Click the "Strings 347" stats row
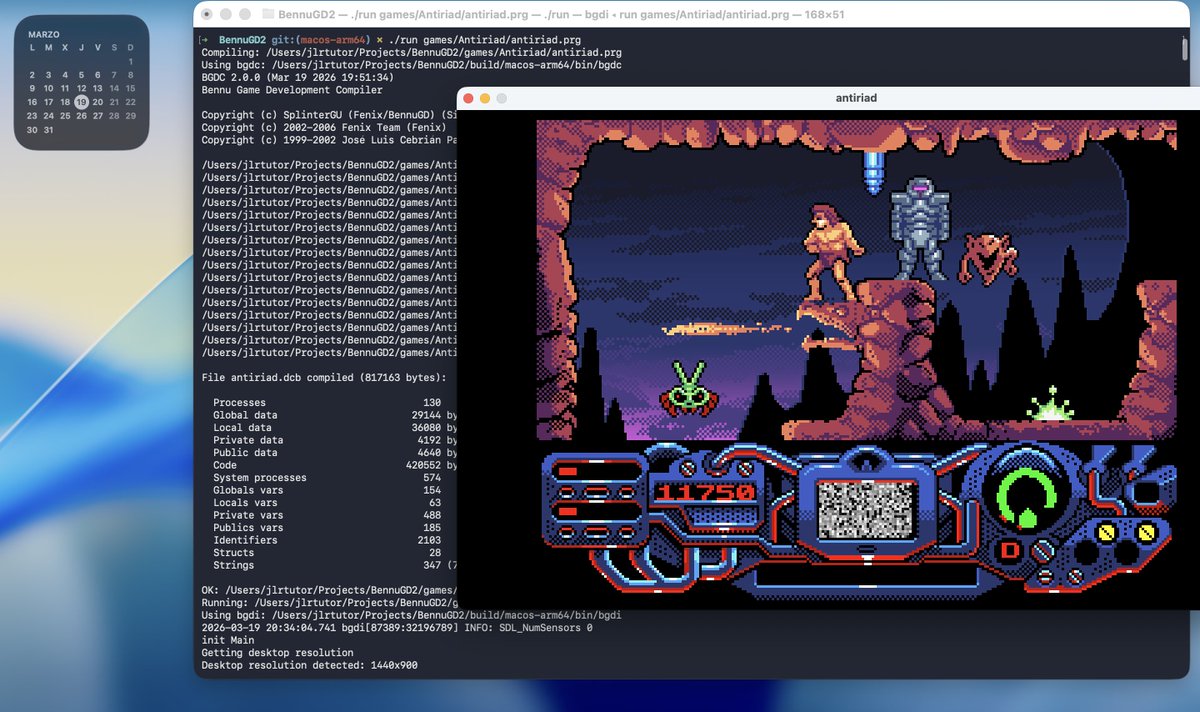This screenshot has width=1200, height=712. [x=334, y=565]
